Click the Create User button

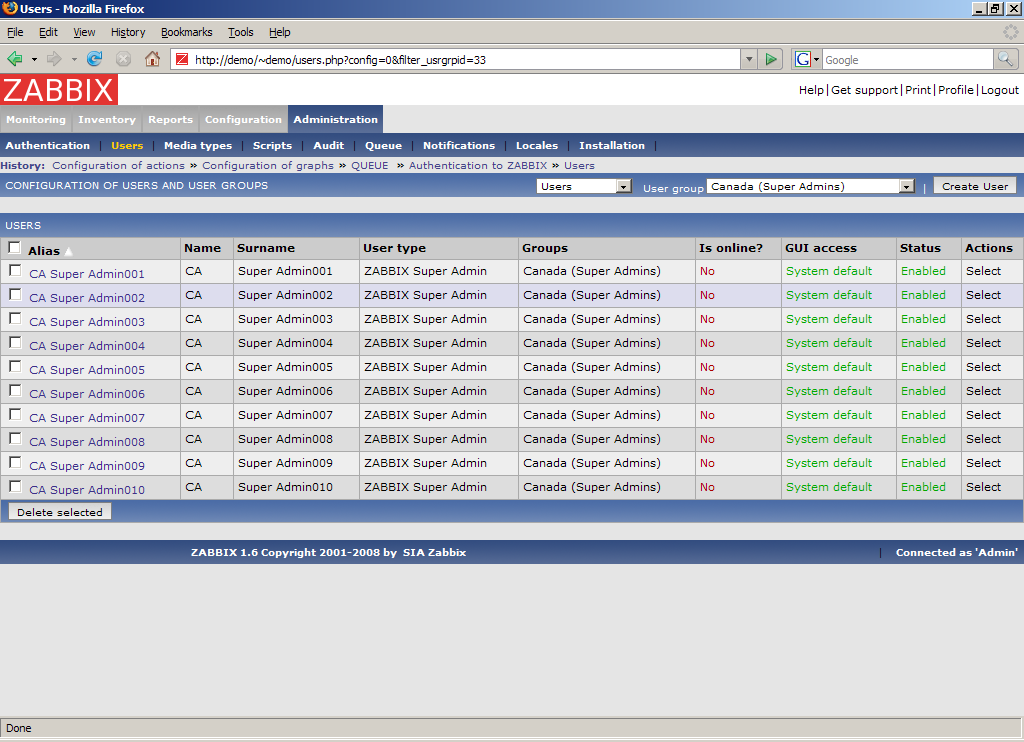(975, 186)
